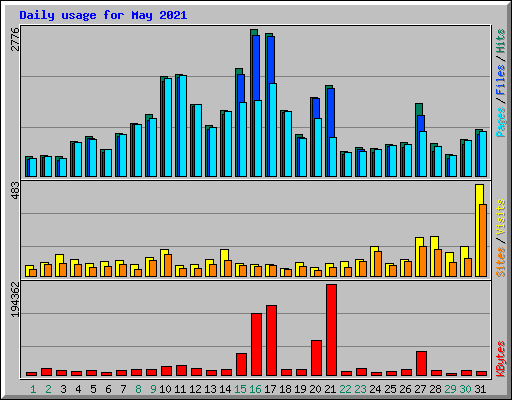The width and height of the screenshot is (512, 400).
Task: Click day 18 on the x-axis
Action: (x=285, y=389)
